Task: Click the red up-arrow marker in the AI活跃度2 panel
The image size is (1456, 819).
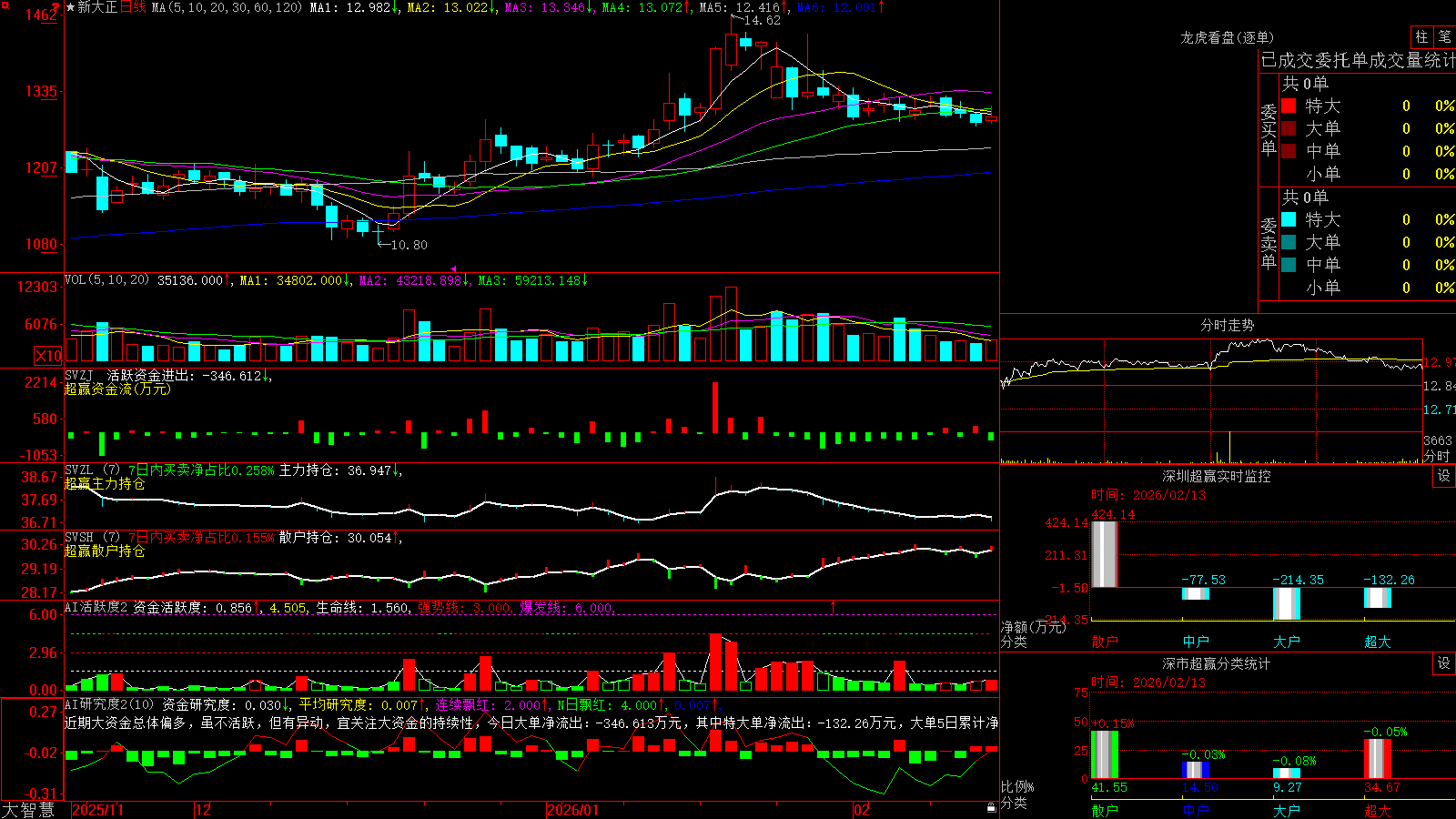Action: coord(833,605)
